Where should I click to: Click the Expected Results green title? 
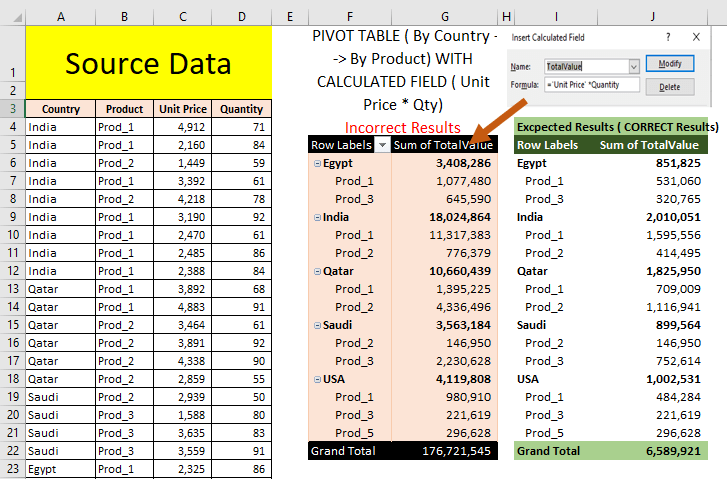click(x=618, y=127)
